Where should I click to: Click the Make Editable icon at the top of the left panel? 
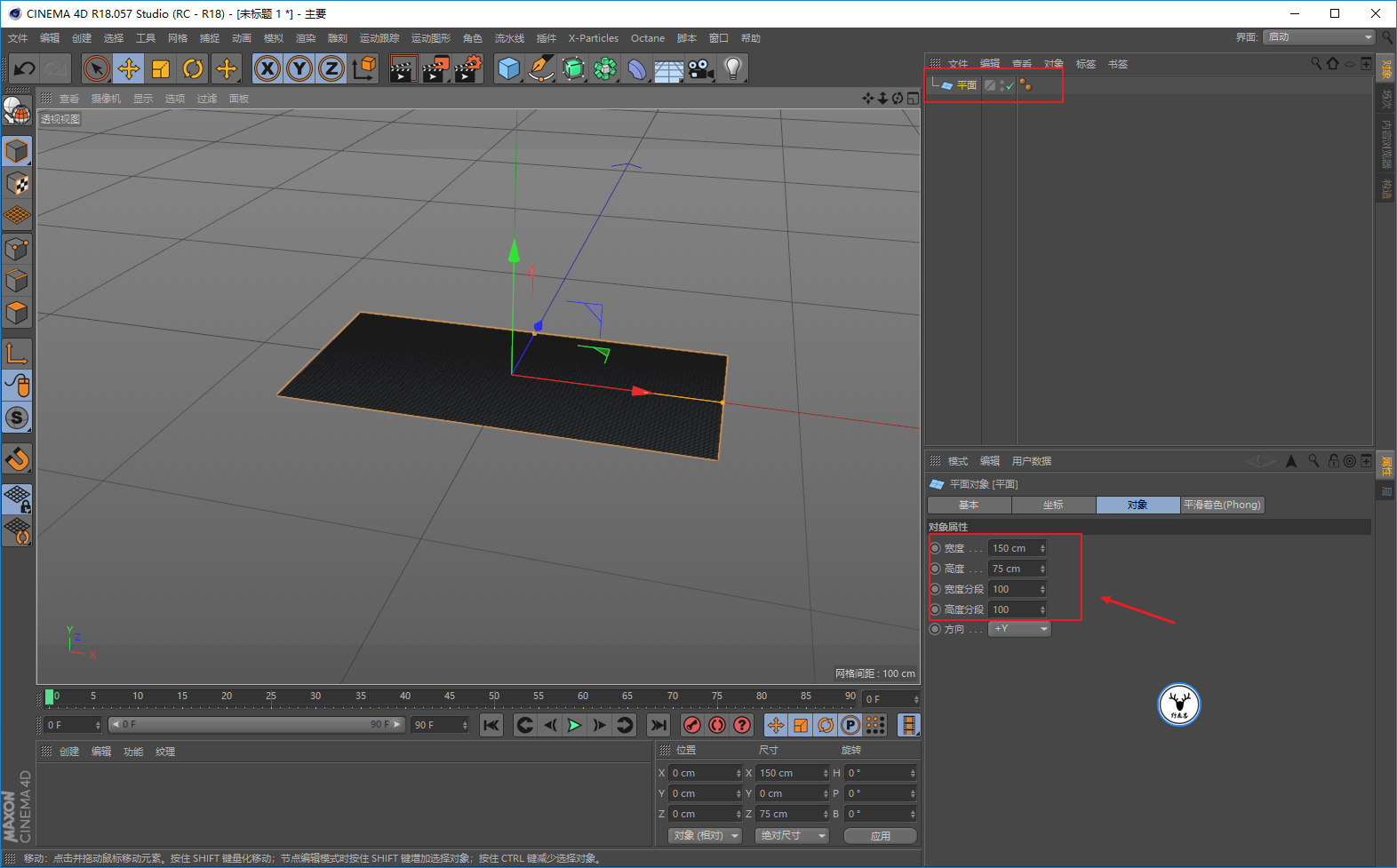(x=17, y=111)
